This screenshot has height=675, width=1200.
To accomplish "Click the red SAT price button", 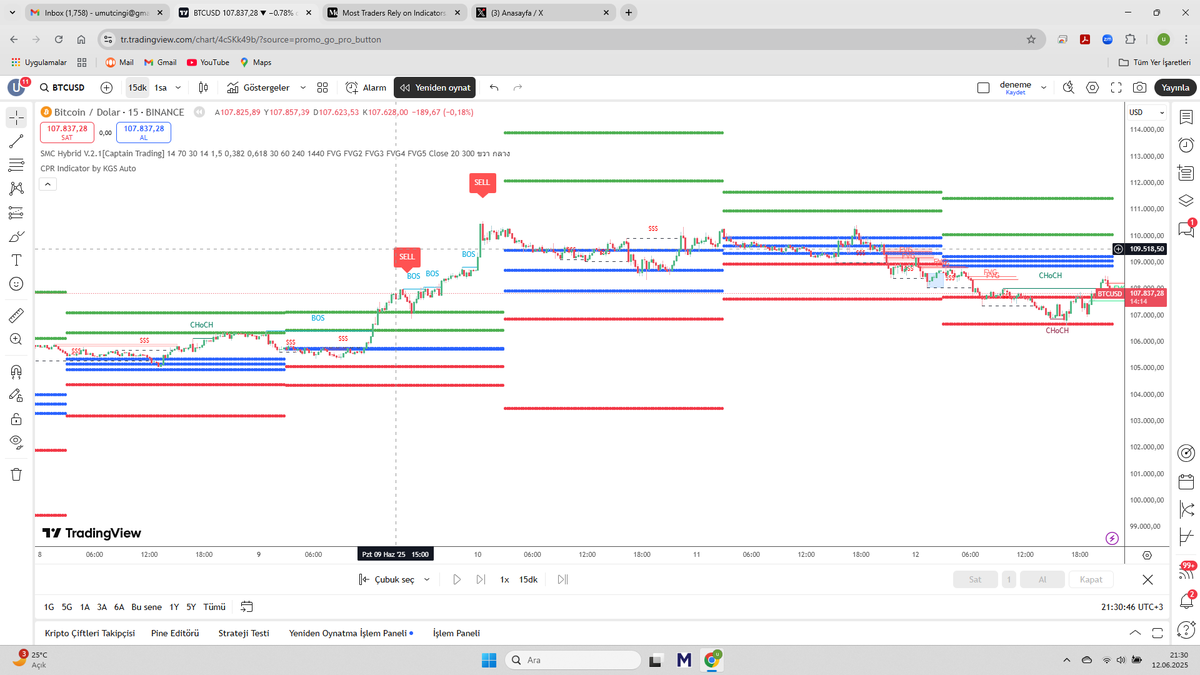I will [66, 131].
